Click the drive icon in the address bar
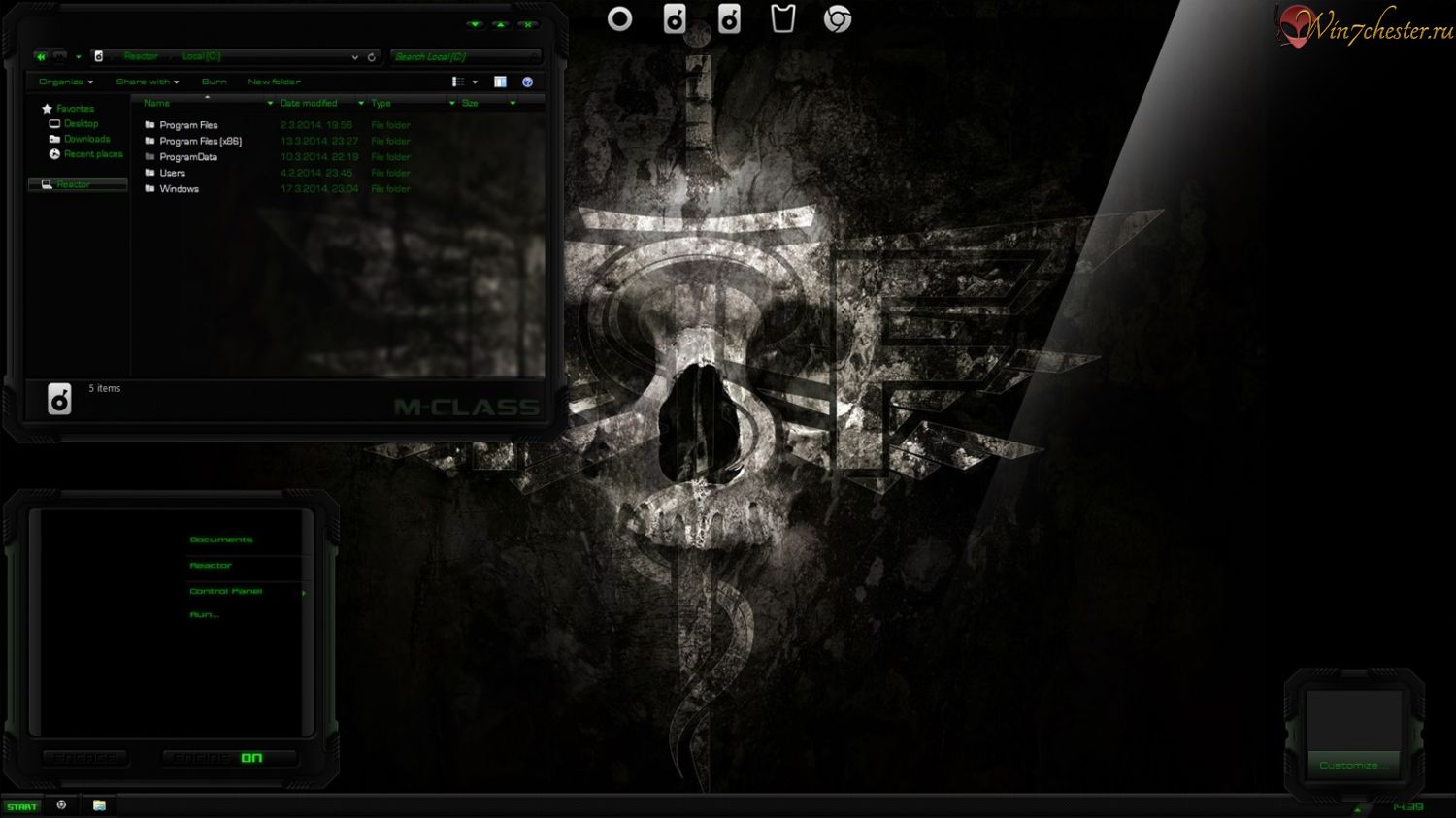This screenshot has width=1456, height=818. [x=98, y=56]
